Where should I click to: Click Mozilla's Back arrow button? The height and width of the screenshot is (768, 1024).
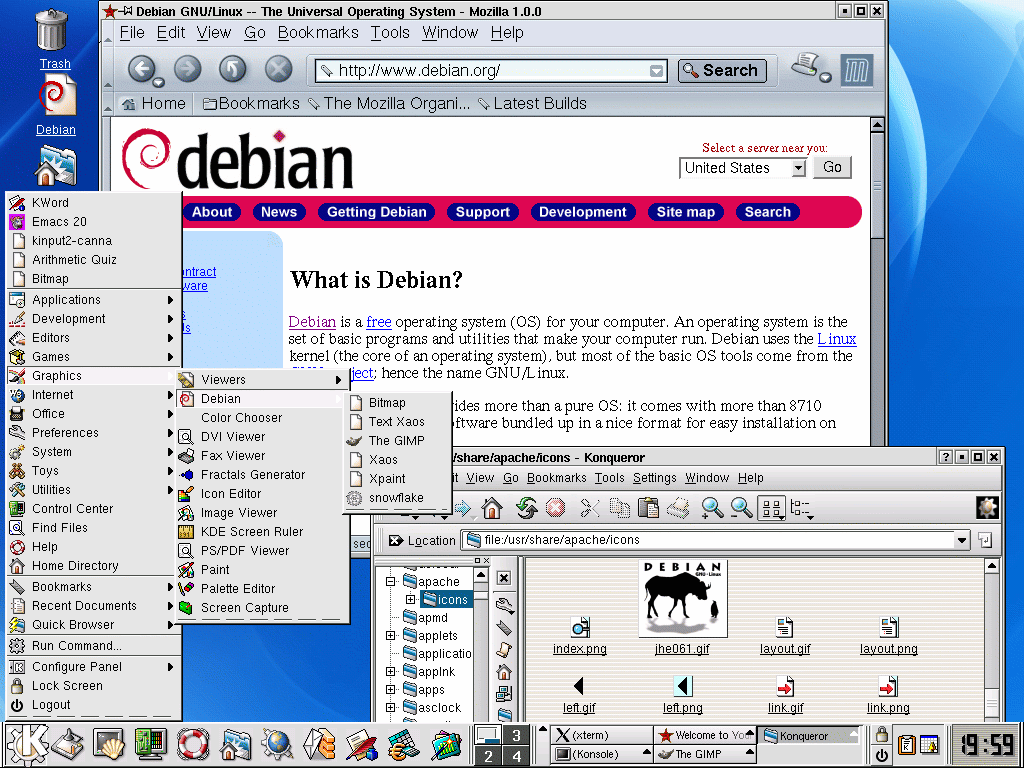click(142, 69)
